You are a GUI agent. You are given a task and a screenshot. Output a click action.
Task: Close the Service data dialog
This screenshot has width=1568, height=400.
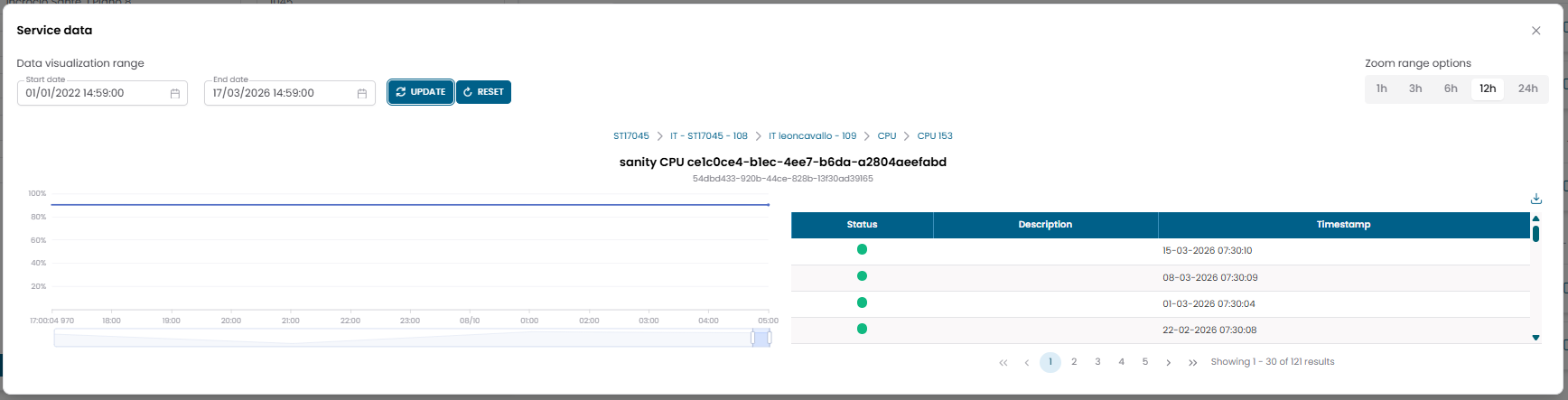click(x=1535, y=31)
